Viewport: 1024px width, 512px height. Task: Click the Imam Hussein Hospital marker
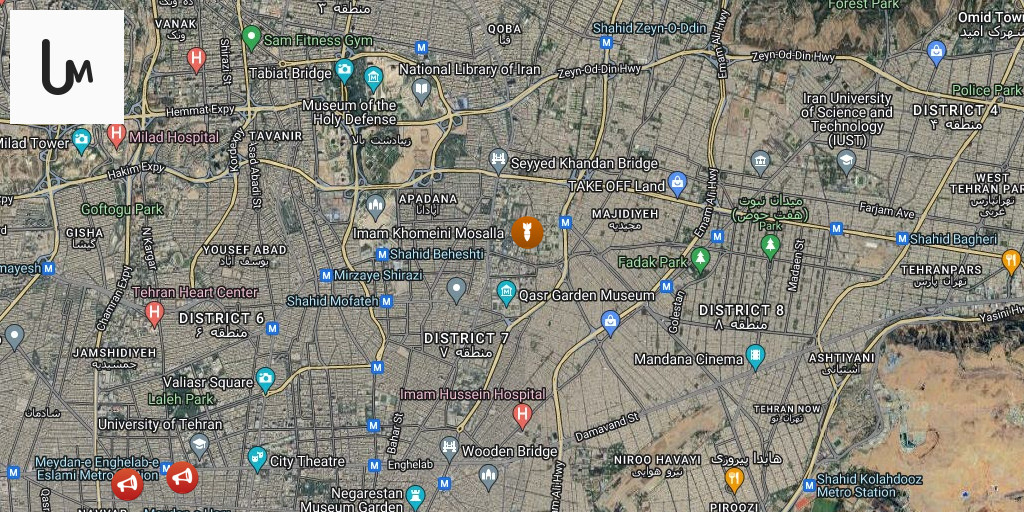(x=521, y=416)
